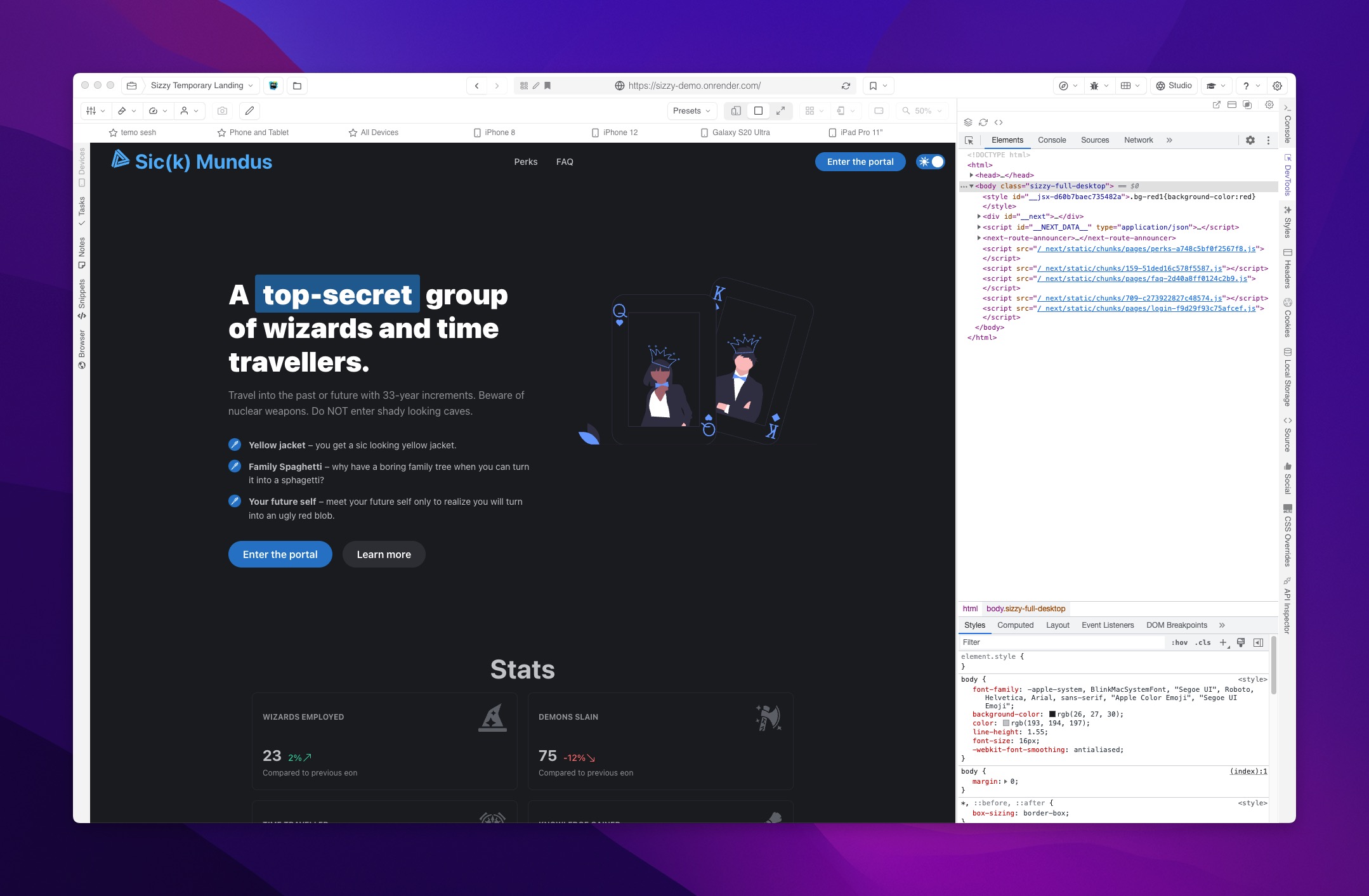Toggle the :hov element state panel

[1179, 642]
